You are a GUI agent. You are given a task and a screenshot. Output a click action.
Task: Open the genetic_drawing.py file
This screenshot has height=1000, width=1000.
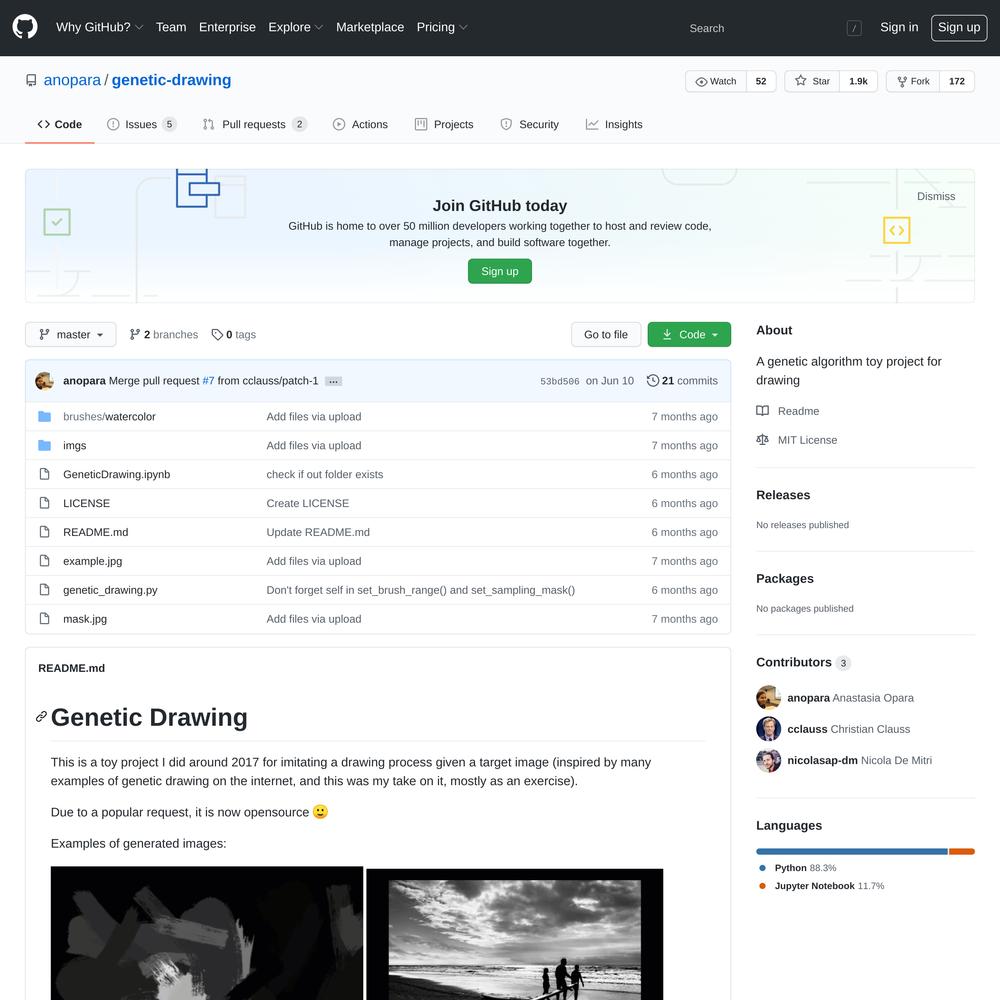click(110, 590)
